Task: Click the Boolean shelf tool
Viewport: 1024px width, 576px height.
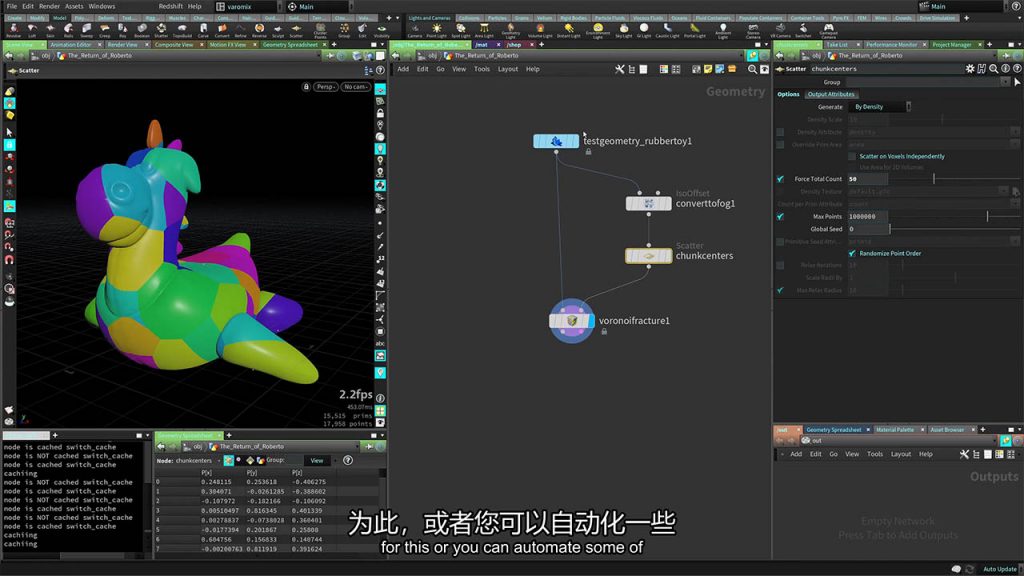Action: point(144,31)
